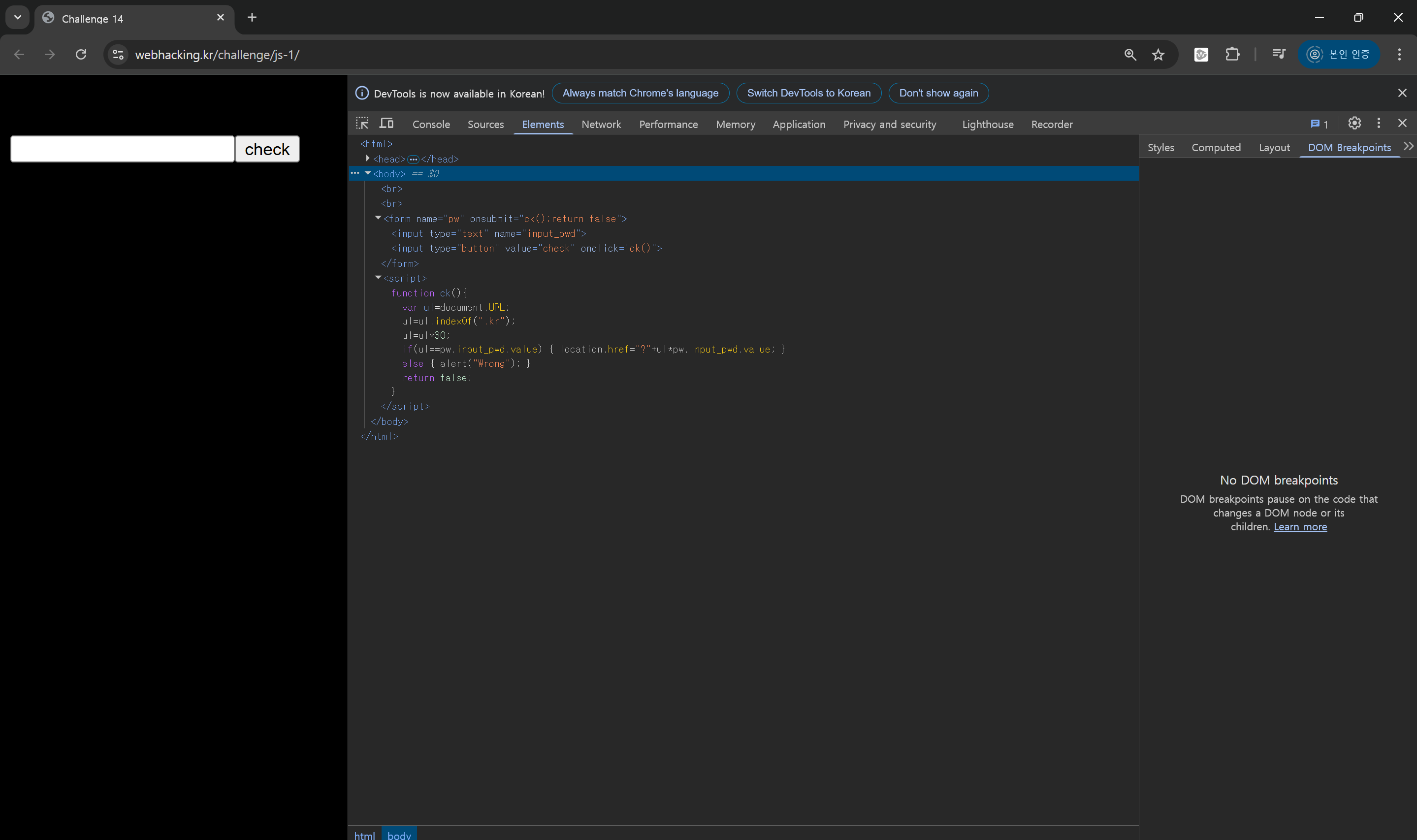Open the Learn more link

[1300, 526]
